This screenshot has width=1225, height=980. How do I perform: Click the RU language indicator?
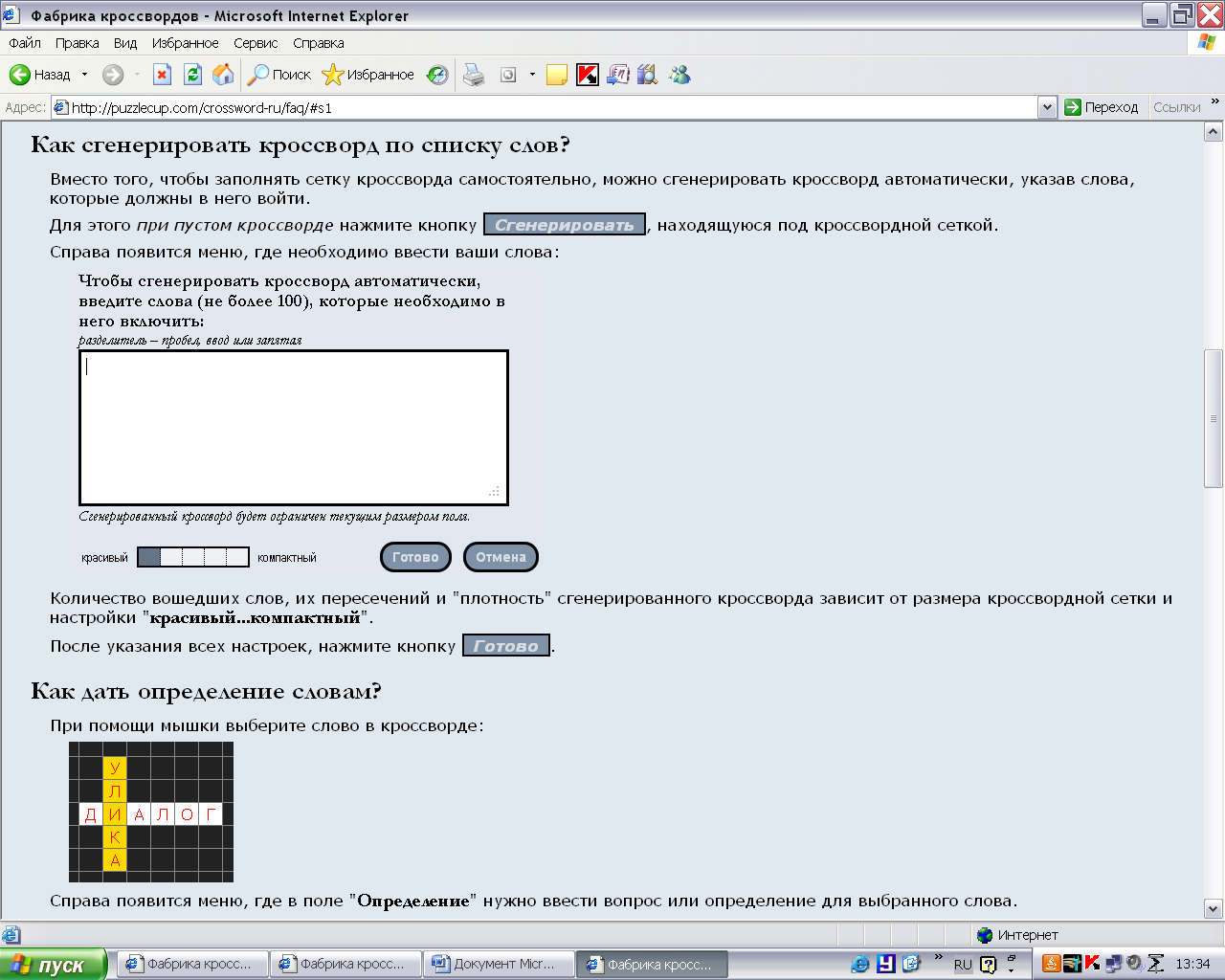coord(963,965)
